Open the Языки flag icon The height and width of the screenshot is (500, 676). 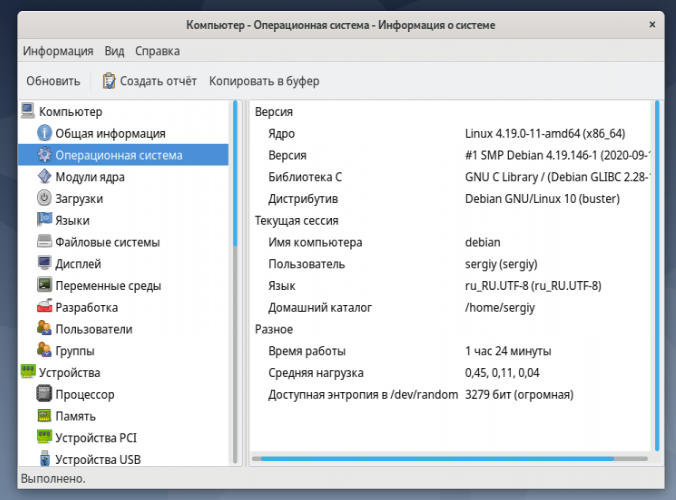coord(45,220)
